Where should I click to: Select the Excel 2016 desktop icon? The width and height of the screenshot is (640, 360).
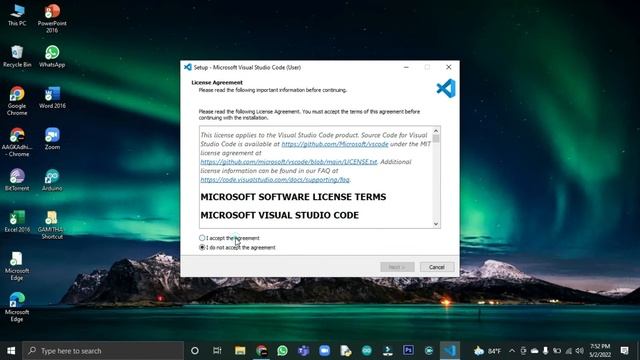click(x=17, y=221)
